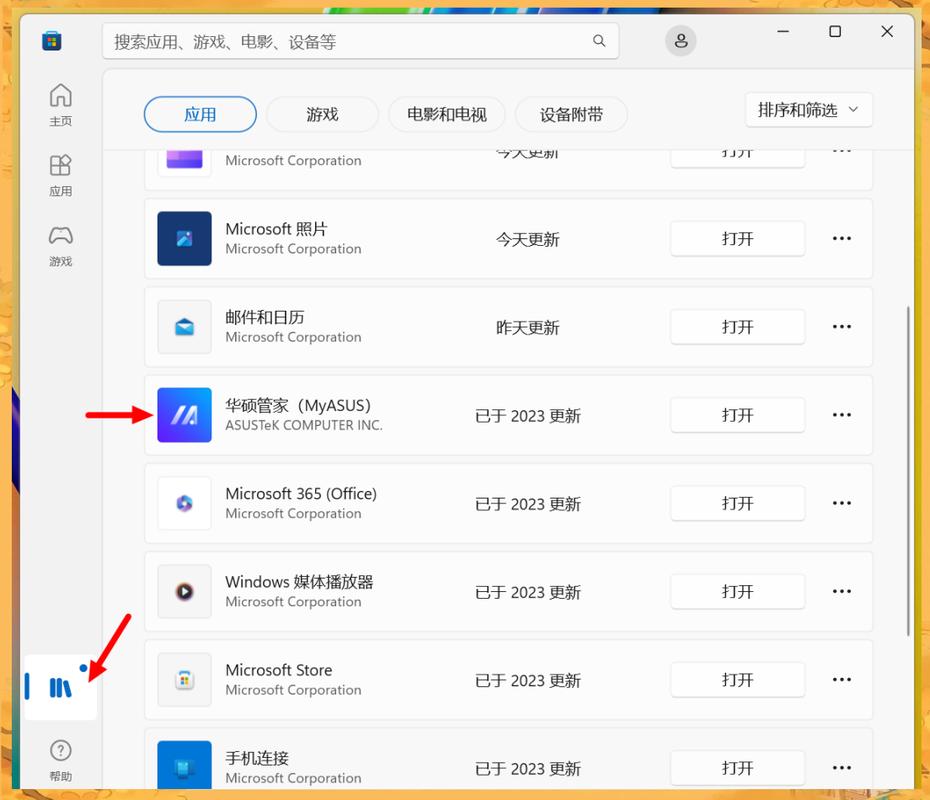Select the 设备附带 tab
Image resolution: width=930 pixels, height=800 pixels.
(x=571, y=114)
